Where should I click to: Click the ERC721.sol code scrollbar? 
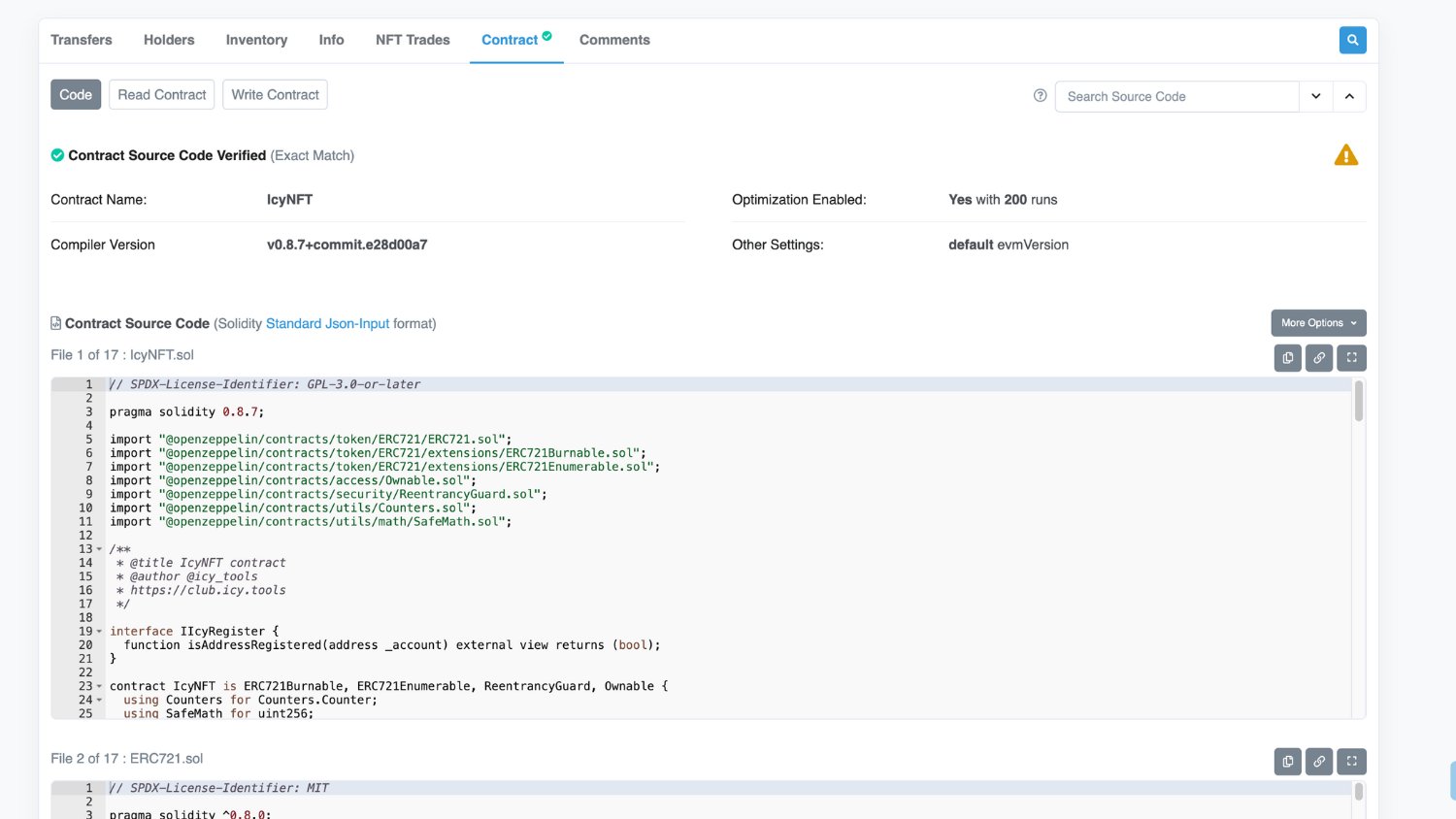tap(1359, 791)
